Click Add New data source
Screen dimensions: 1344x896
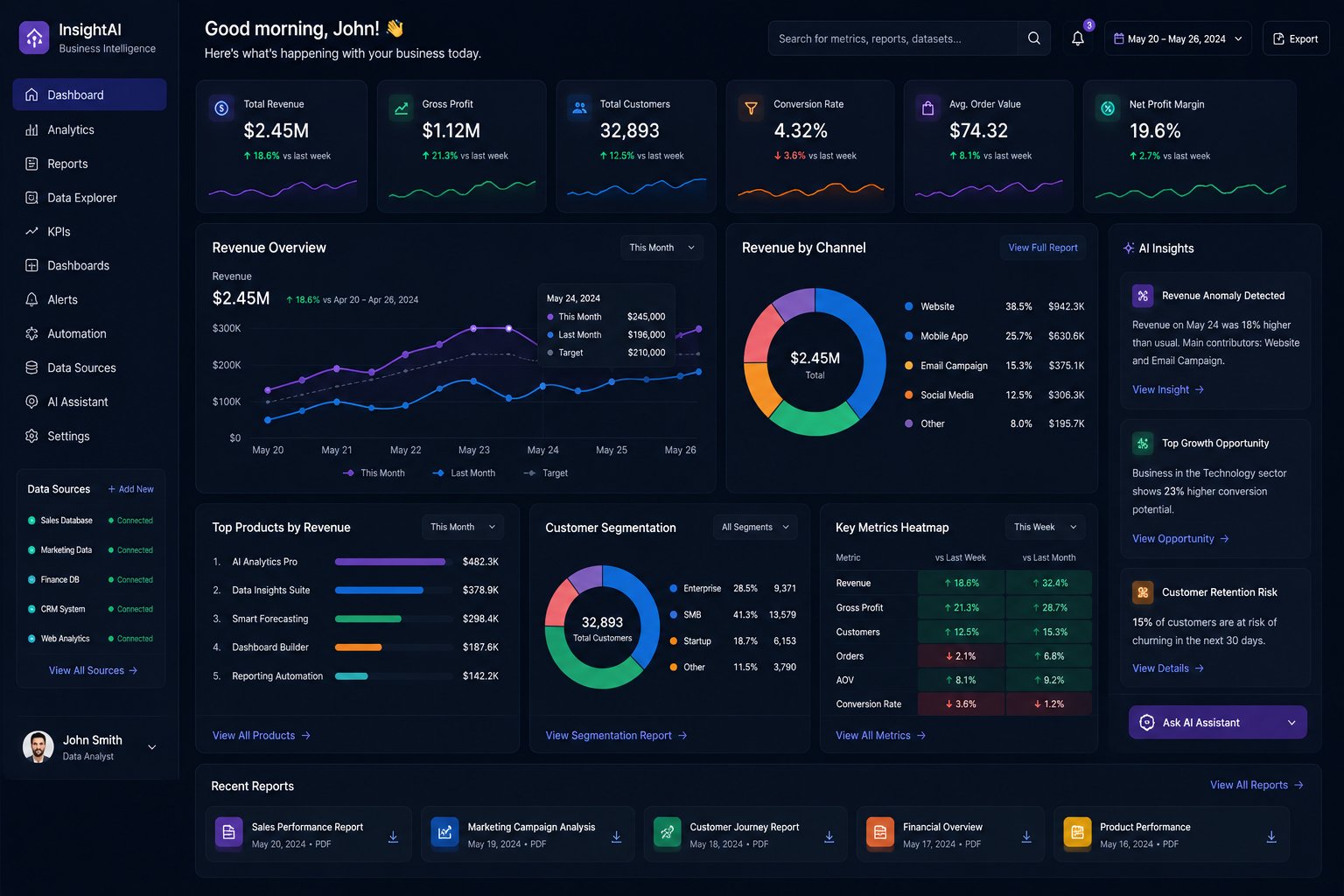tap(131, 489)
